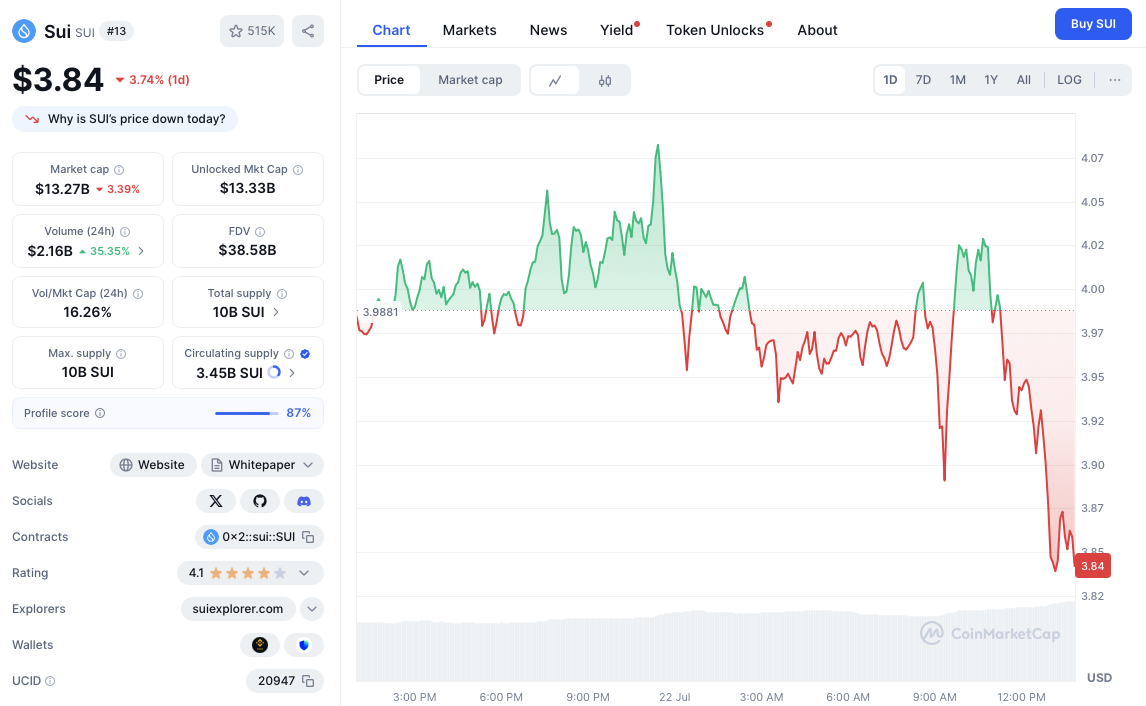Click the Buy SUI button
This screenshot has height=706, width=1146.
[x=1093, y=23]
